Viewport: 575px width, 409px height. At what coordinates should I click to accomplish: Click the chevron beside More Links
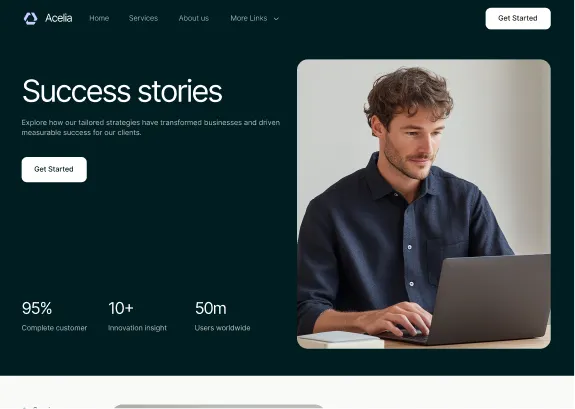[276, 19]
